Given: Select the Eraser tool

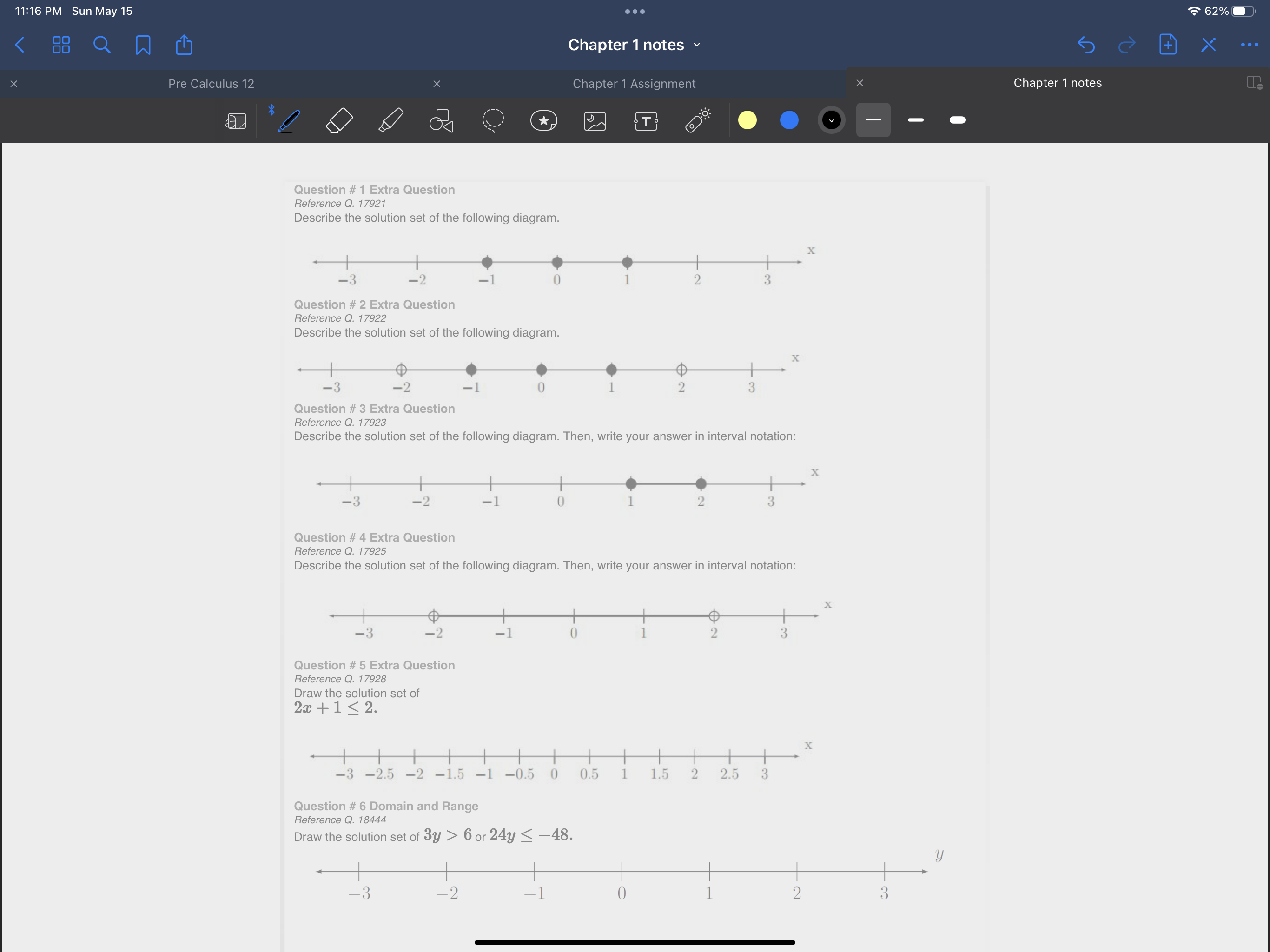Looking at the screenshot, I should click(x=339, y=120).
